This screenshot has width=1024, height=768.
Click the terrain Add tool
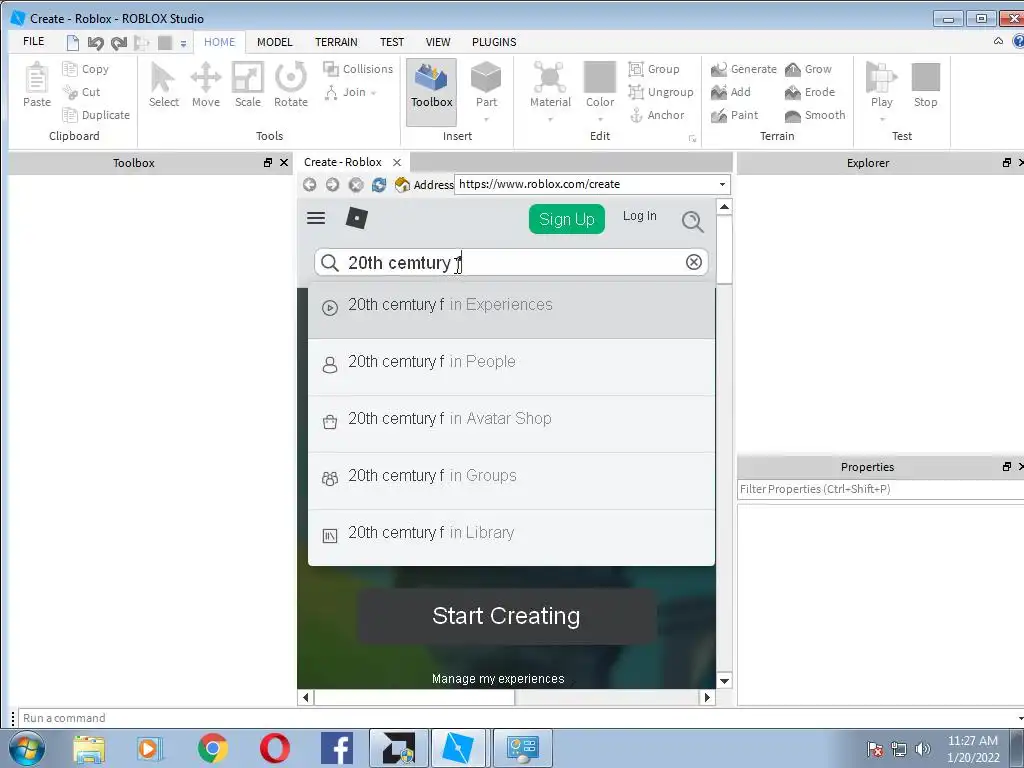click(x=730, y=92)
